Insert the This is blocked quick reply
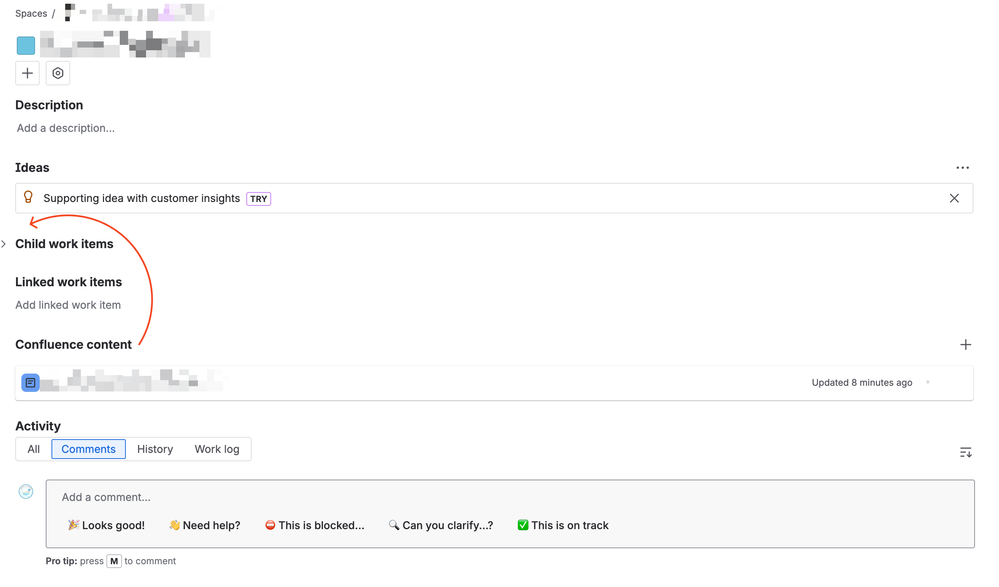This screenshot has height=587, width=999. point(315,526)
